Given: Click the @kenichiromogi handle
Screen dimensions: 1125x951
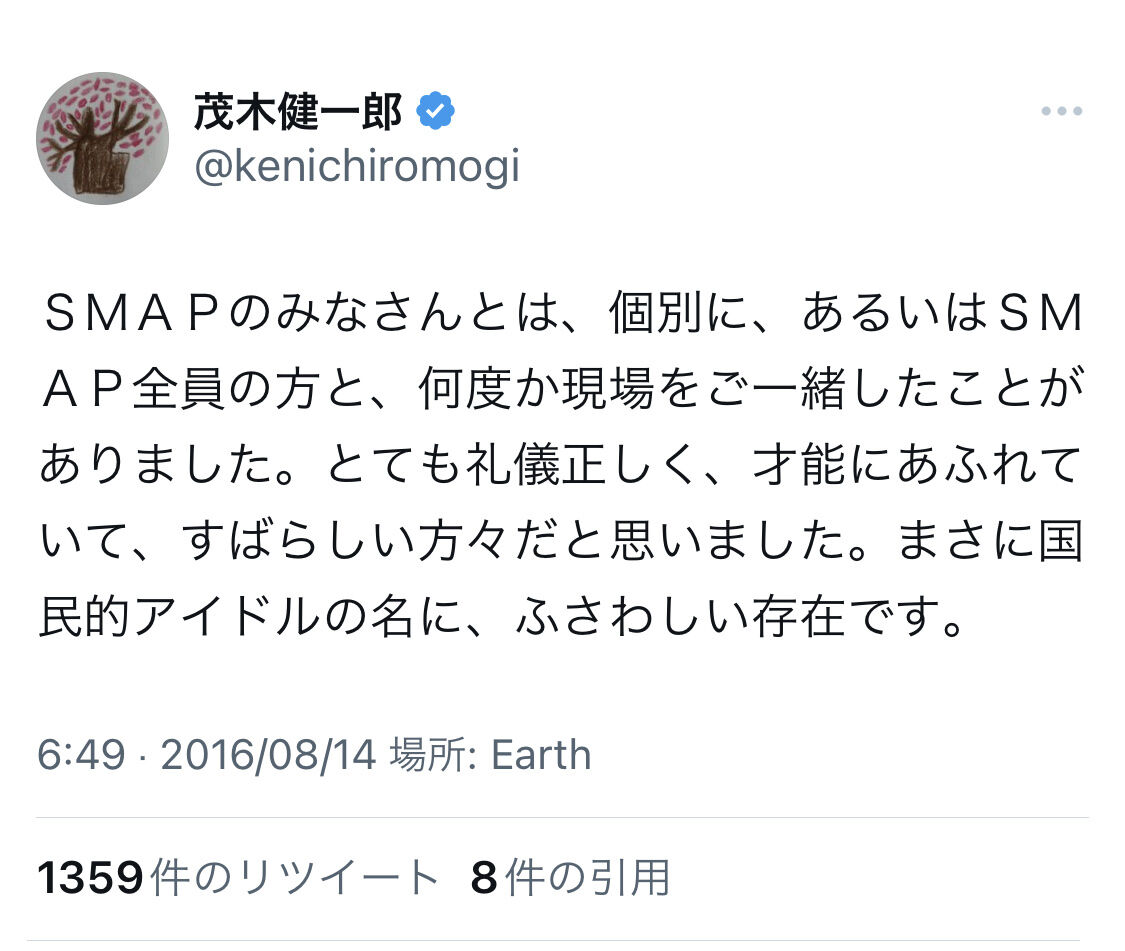Looking at the screenshot, I should tap(357, 167).
